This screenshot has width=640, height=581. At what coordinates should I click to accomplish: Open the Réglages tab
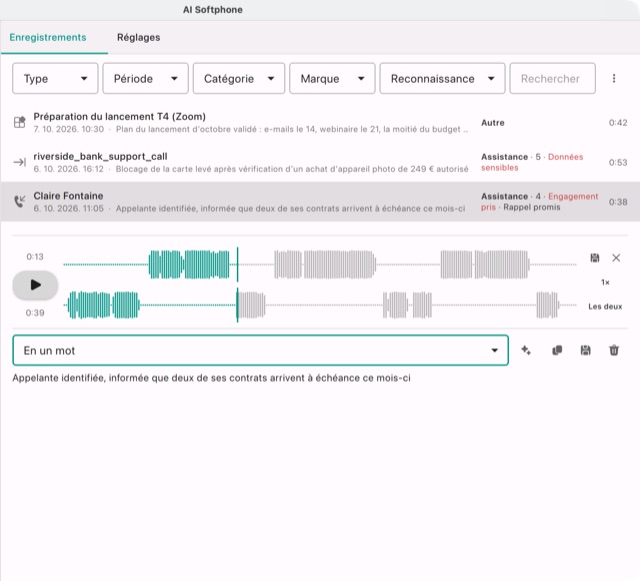[138, 37]
